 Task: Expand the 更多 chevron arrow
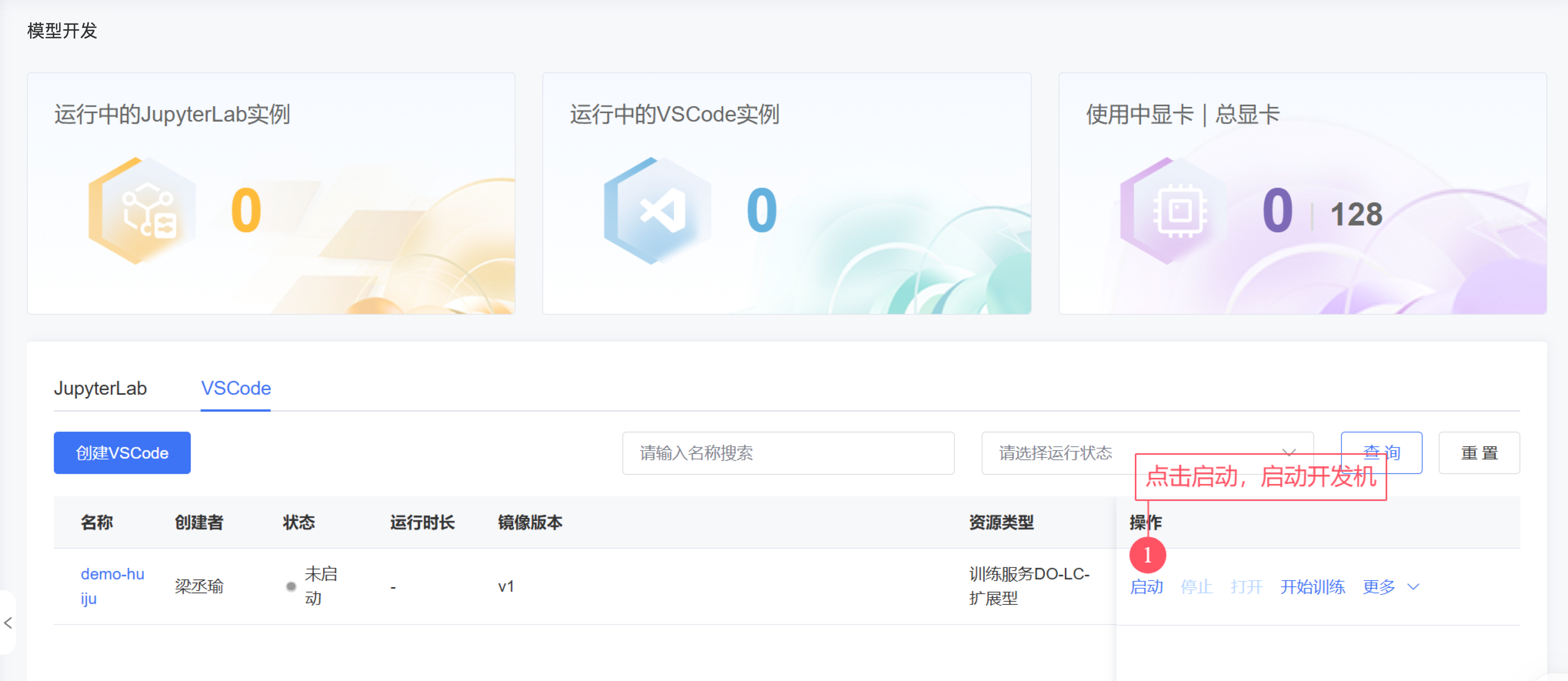tap(1413, 587)
